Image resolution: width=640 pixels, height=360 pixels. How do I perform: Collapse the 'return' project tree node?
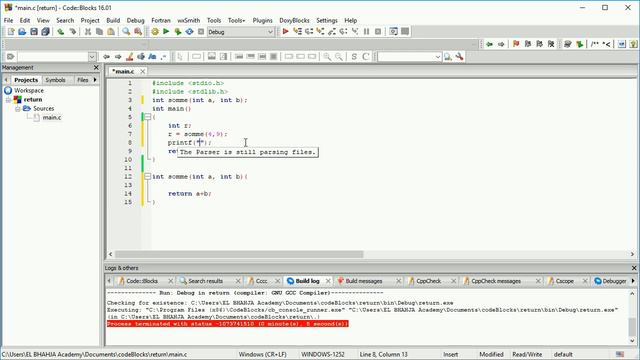coord(8,100)
